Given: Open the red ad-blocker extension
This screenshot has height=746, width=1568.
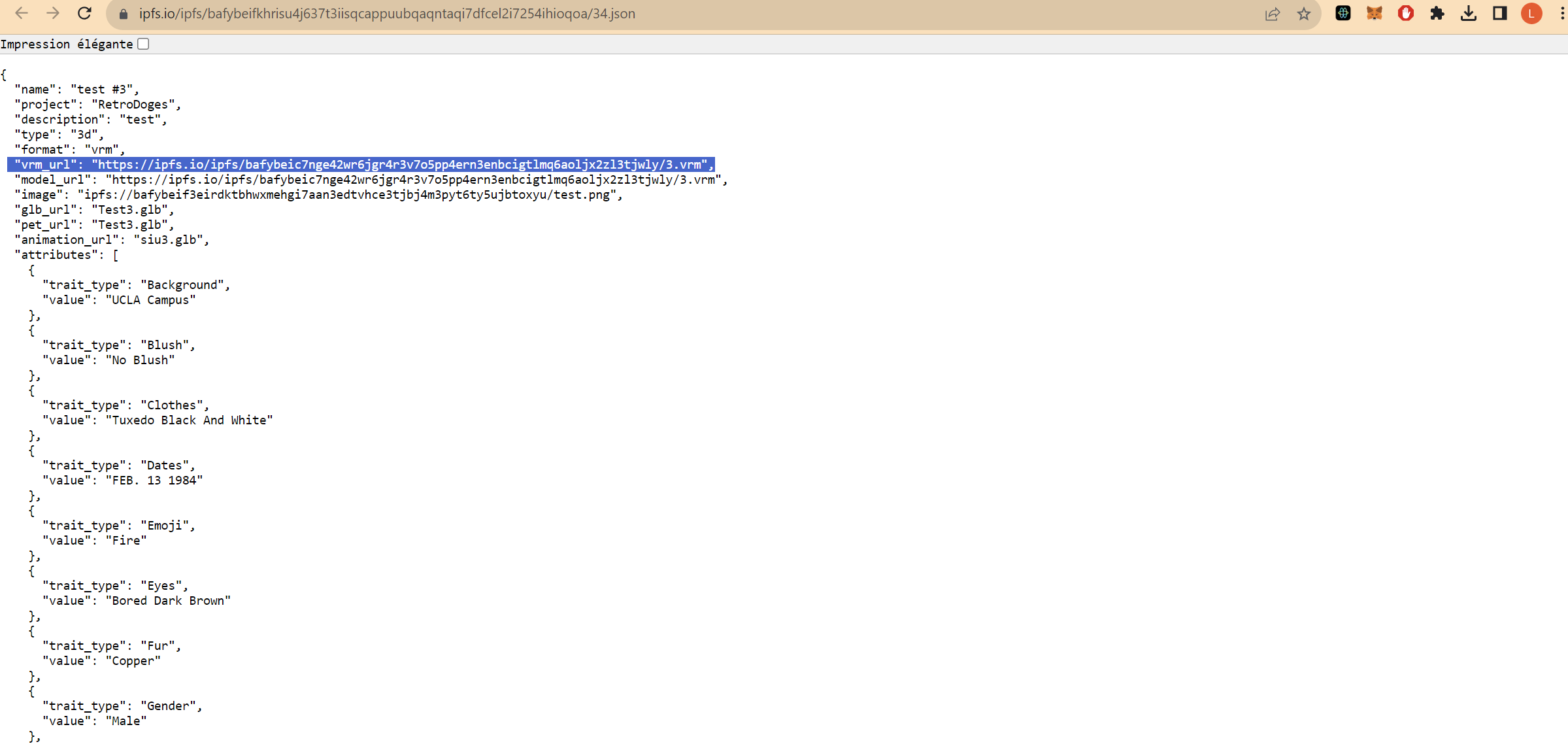Looking at the screenshot, I should [1406, 13].
